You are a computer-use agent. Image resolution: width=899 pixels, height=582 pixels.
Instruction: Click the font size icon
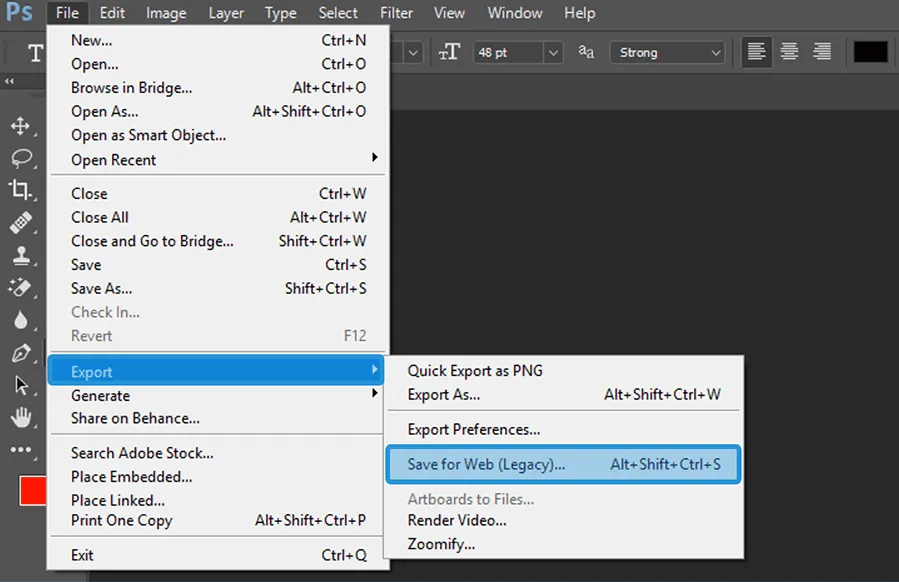pos(449,52)
